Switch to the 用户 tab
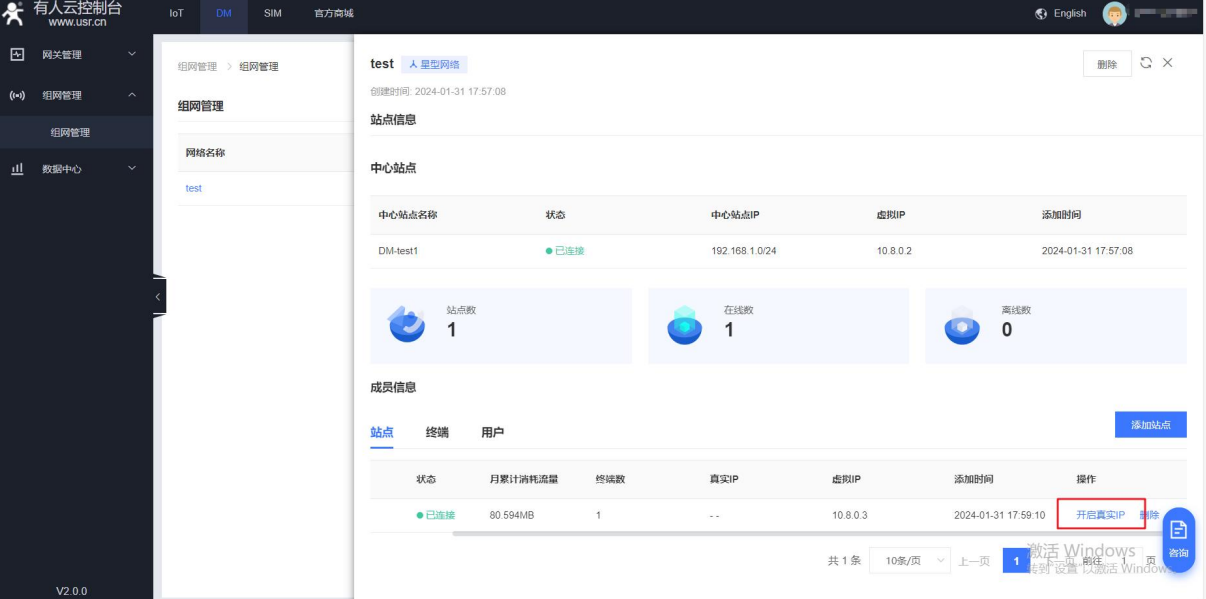 point(492,433)
